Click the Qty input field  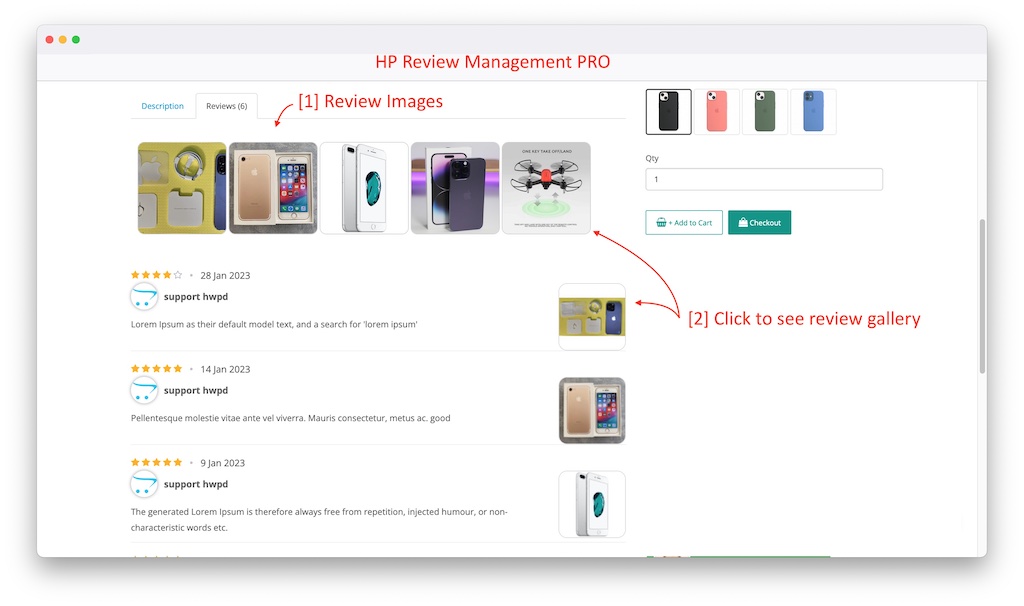point(764,178)
